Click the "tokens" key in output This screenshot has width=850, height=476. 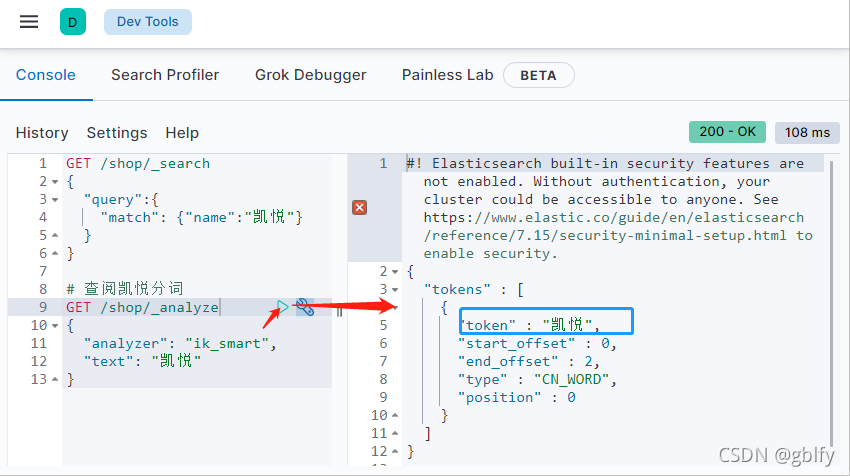click(457, 290)
